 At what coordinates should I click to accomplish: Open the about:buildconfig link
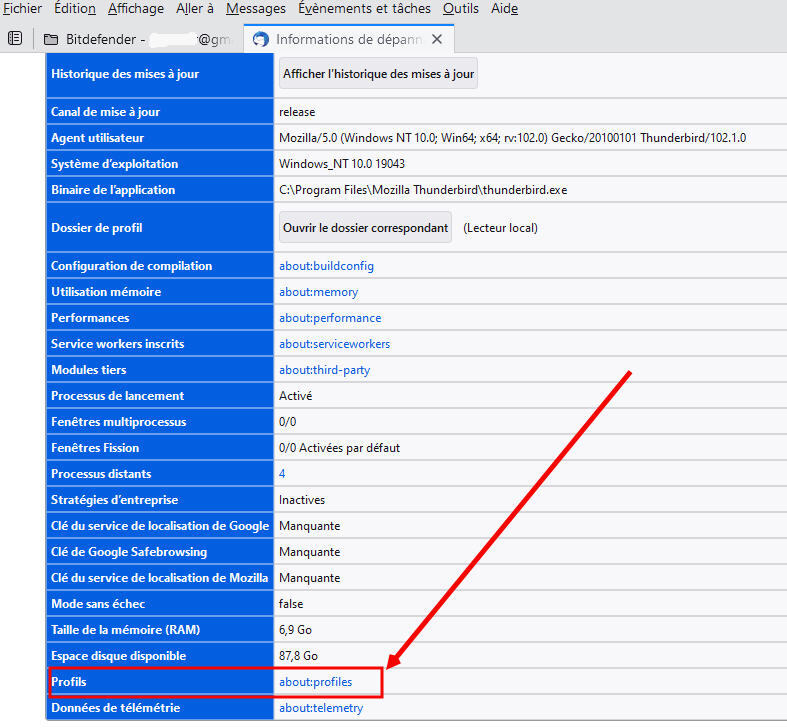click(x=326, y=266)
